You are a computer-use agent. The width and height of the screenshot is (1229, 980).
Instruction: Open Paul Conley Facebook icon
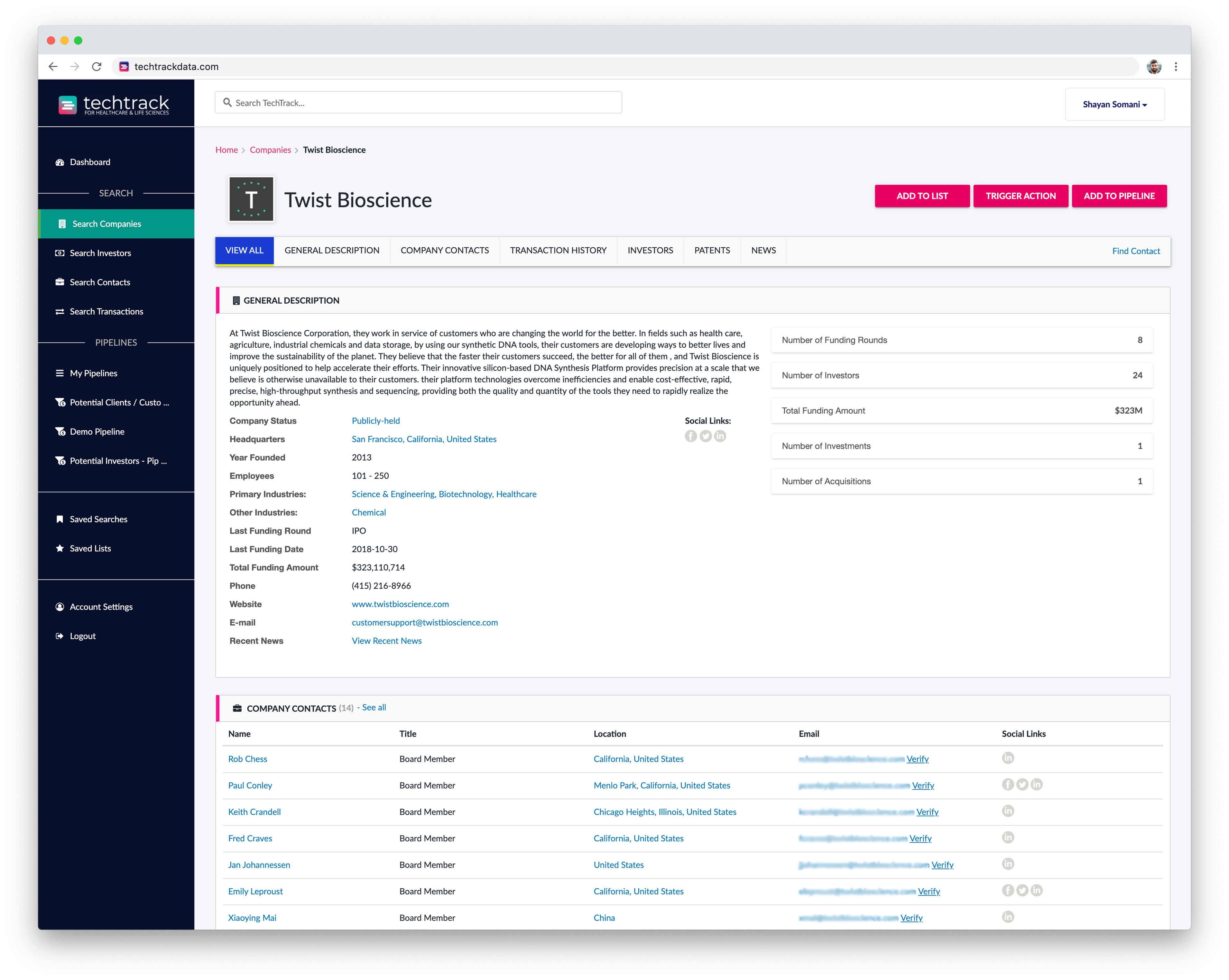point(1008,784)
